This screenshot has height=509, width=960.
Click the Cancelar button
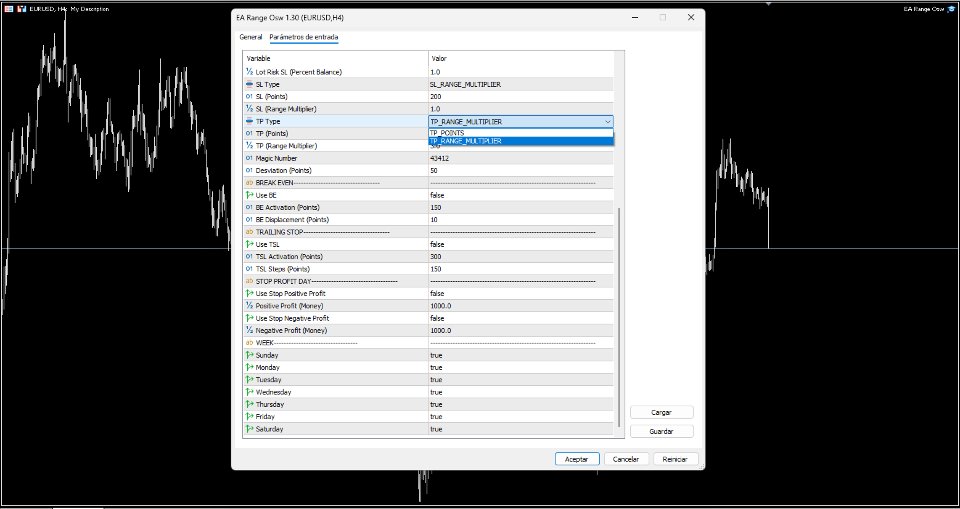[x=626, y=459]
